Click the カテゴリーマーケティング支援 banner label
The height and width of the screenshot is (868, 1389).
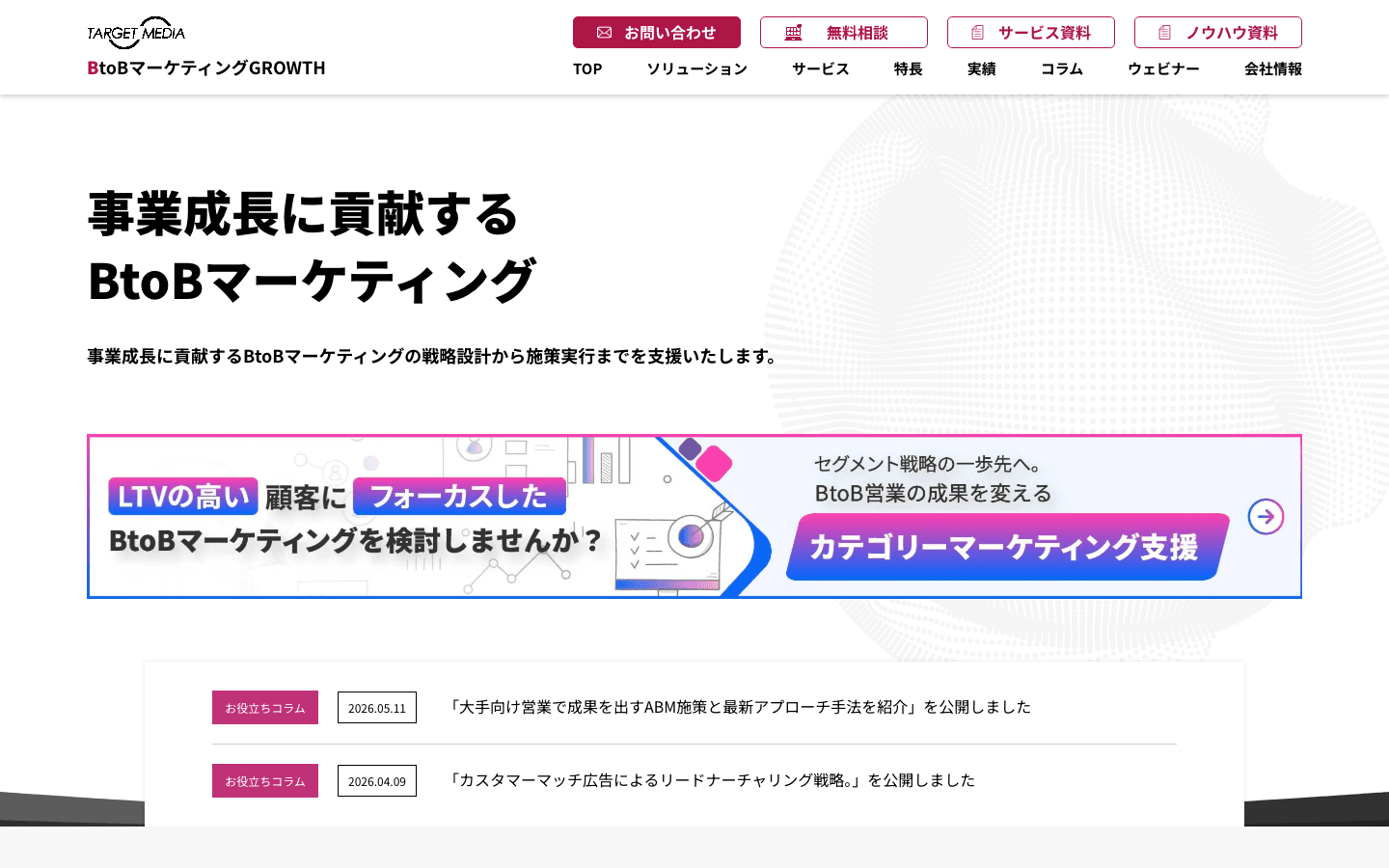point(1007,547)
